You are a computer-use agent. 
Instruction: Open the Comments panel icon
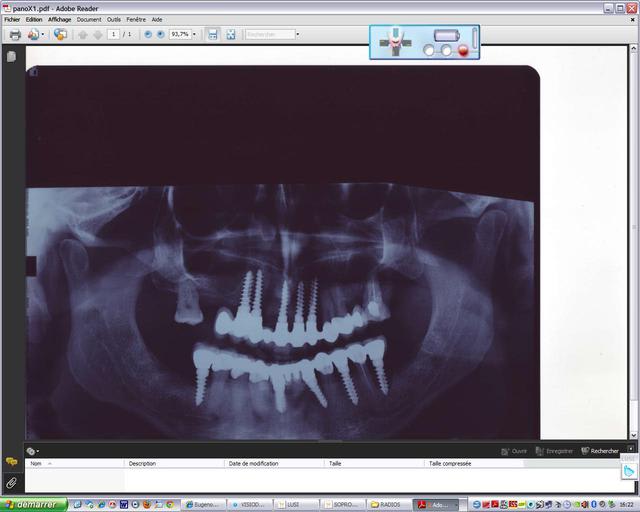point(11,462)
